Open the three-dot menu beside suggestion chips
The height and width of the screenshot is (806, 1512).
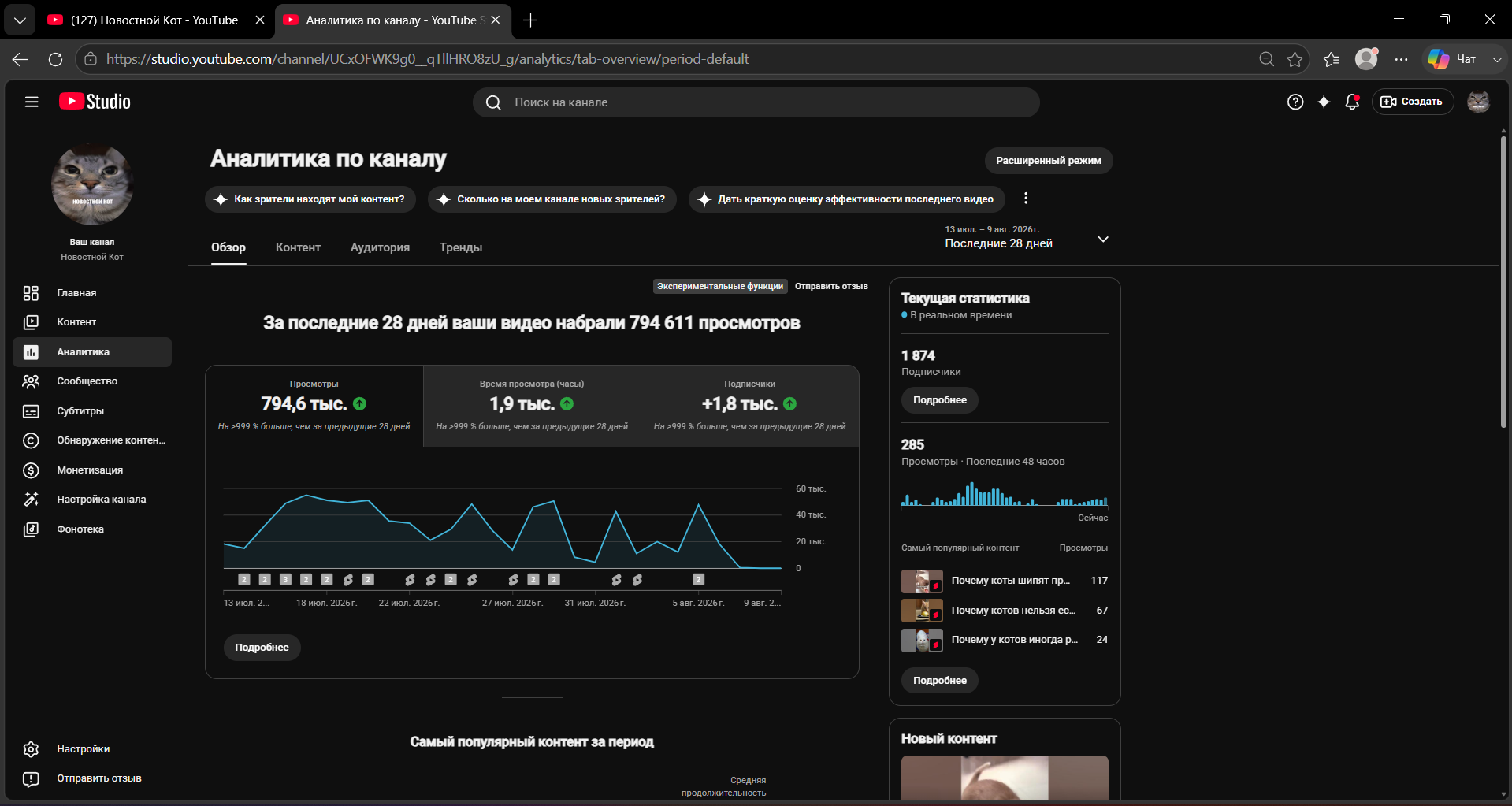(x=1026, y=199)
